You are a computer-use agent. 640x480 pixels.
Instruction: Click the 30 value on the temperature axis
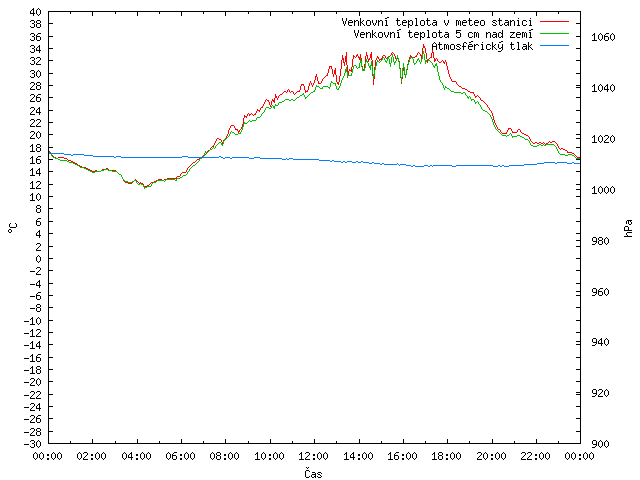pyautogui.click(x=36, y=74)
